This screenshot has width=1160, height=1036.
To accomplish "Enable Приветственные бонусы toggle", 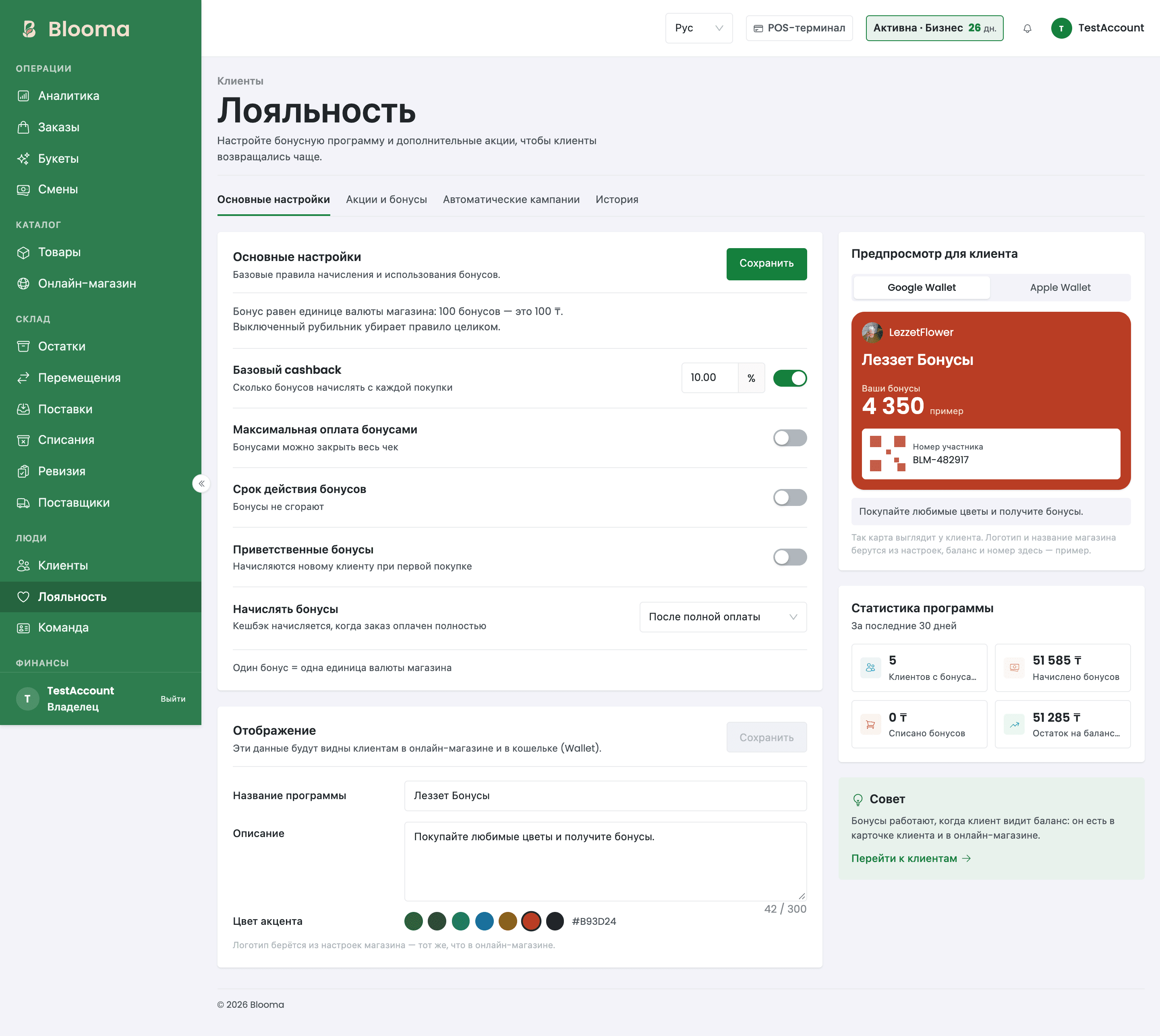I will tap(790, 557).
